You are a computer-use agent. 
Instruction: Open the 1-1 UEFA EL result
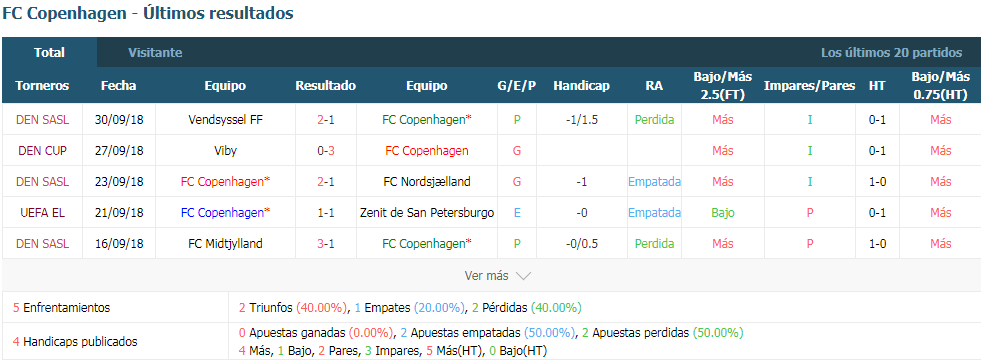coord(325,213)
